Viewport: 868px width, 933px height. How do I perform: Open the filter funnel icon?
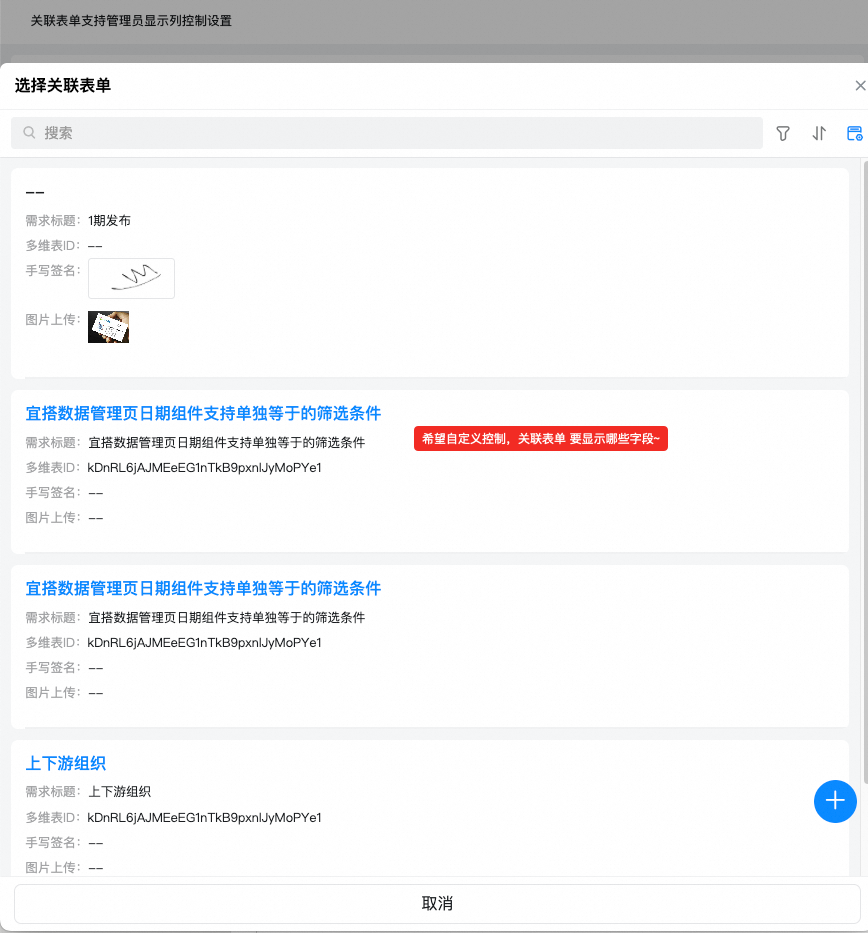[x=783, y=133]
